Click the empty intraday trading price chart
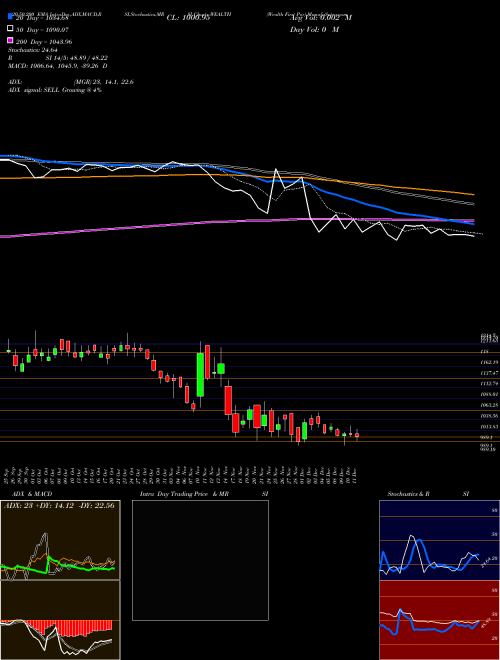The image size is (500, 660). pyautogui.click(x=200, y=560)
